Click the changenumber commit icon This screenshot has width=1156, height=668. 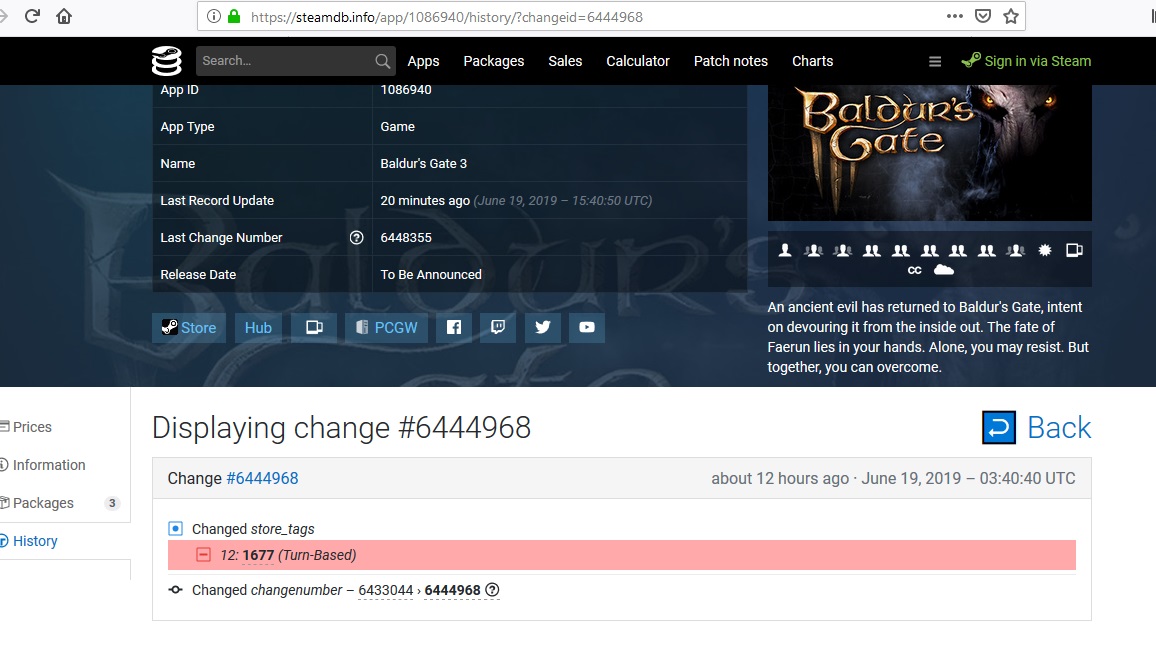coord(175,590)
